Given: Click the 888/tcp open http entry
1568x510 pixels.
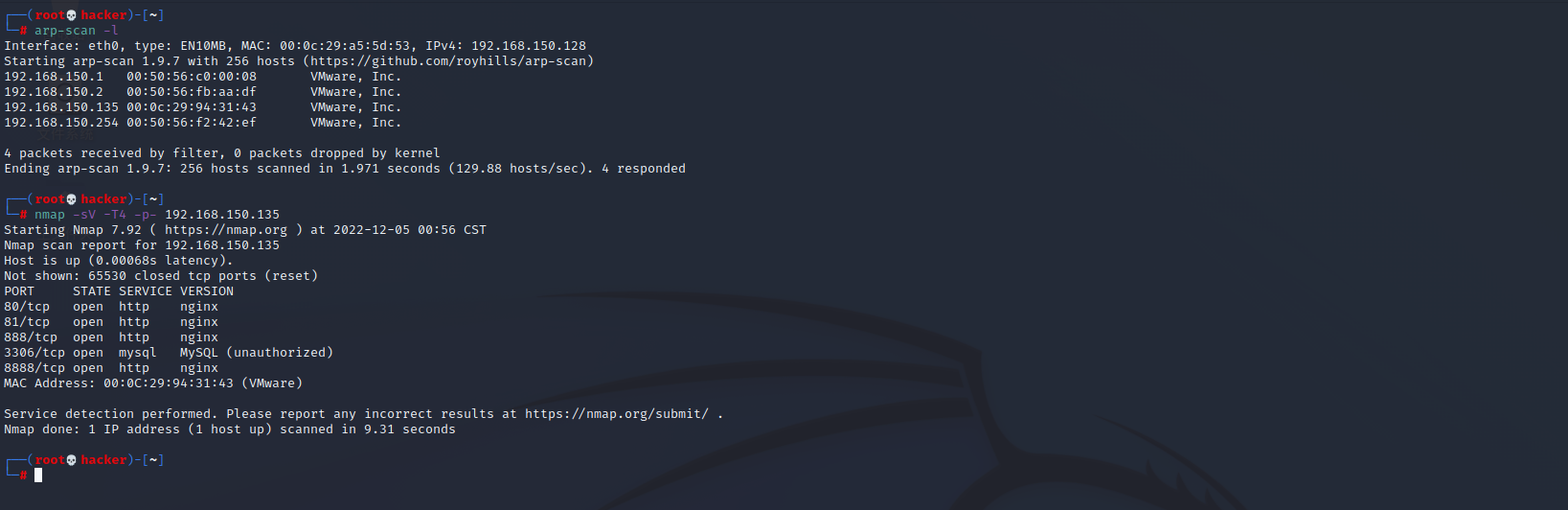Looking at the screenshot, I should [111, 337].
